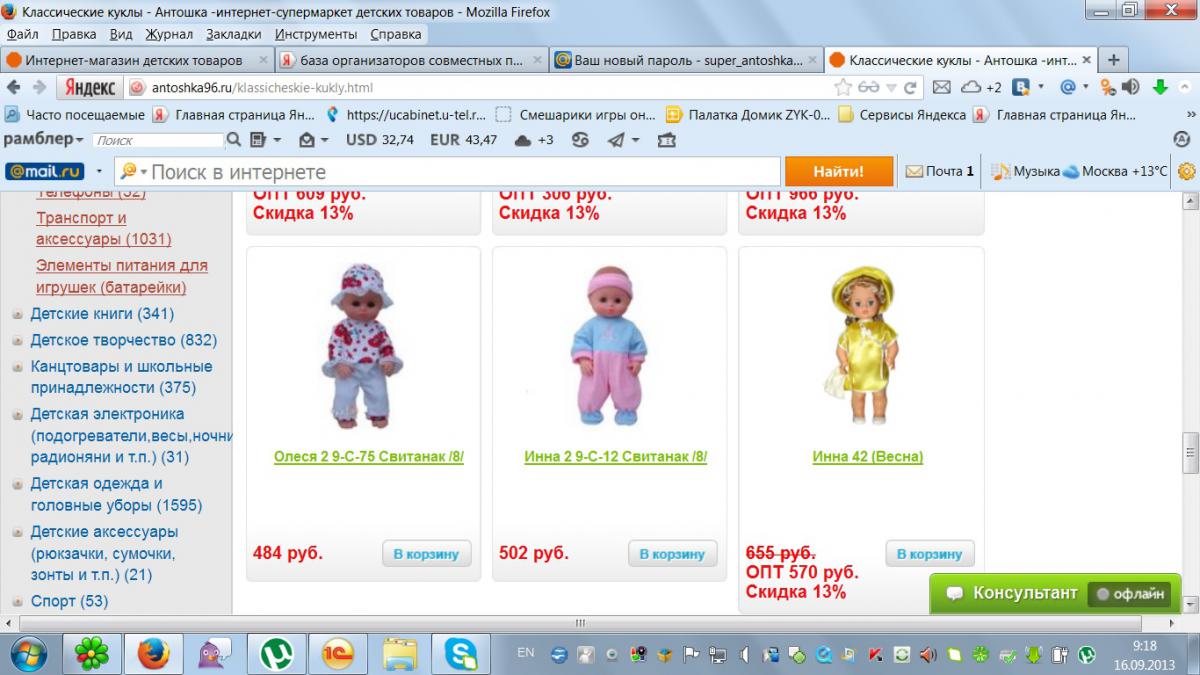Open the Pidgin bird icon on taskbar
This screenshot has width=1200, height=675.
pyautogui.click(x=213, y=654)
